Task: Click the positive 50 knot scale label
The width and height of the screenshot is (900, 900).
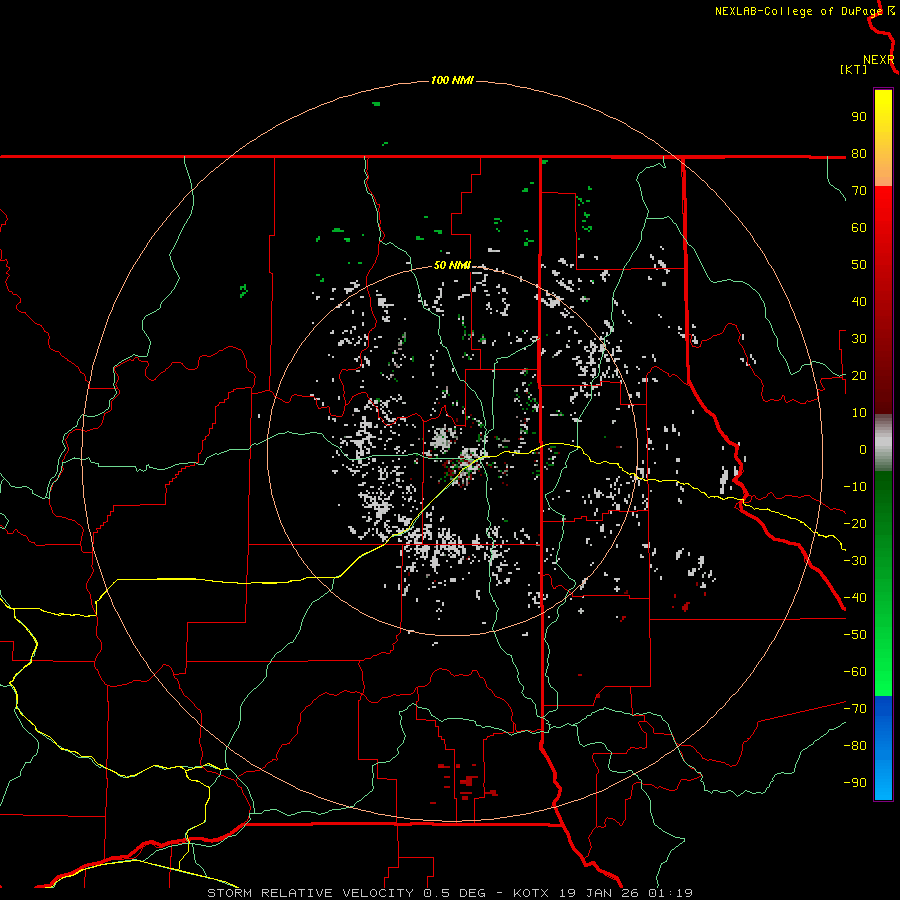Action: 859,265
